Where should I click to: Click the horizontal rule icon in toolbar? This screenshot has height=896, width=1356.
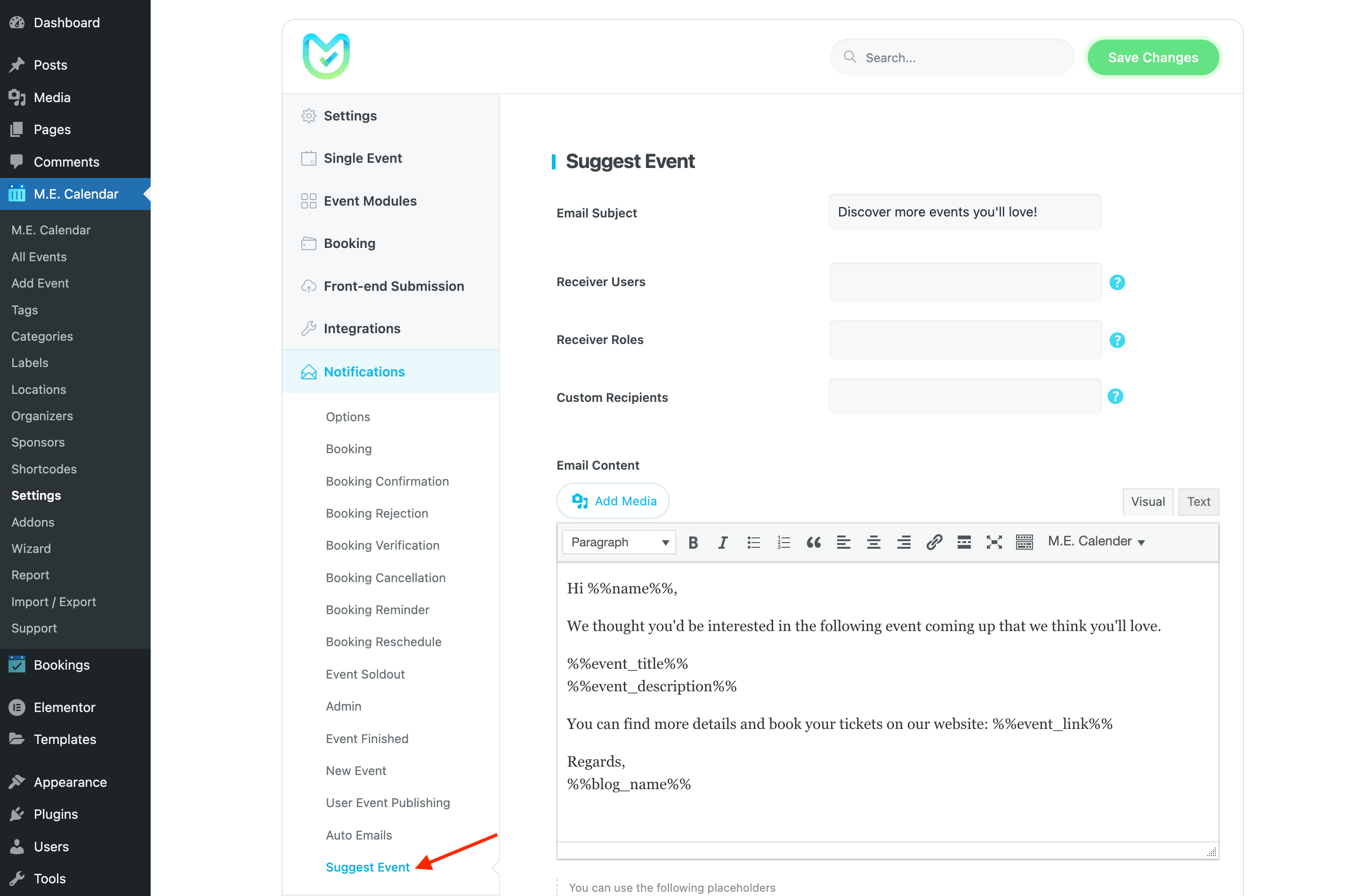[963, 541]
